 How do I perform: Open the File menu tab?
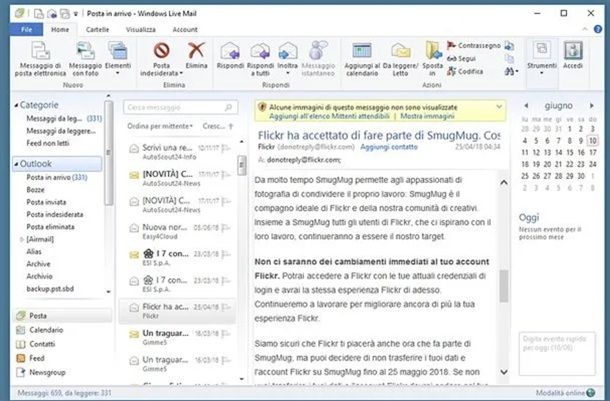tap(26, 30)
